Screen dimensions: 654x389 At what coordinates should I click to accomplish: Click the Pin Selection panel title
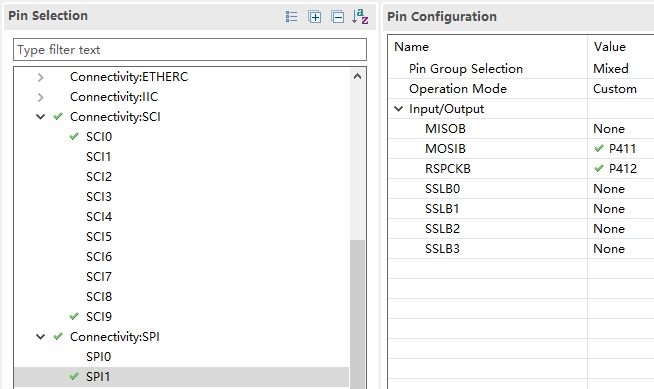coord(48,15)
